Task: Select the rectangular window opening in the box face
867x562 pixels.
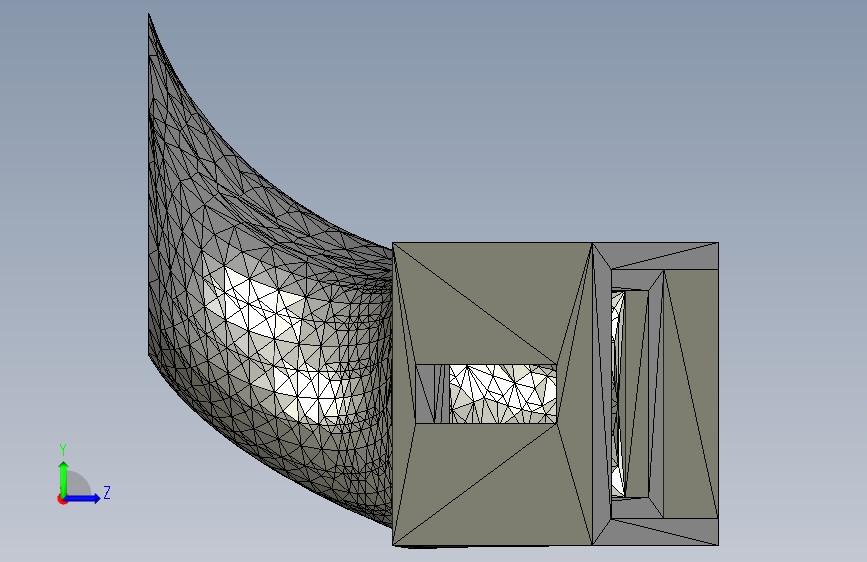Action: coord(486,394)
